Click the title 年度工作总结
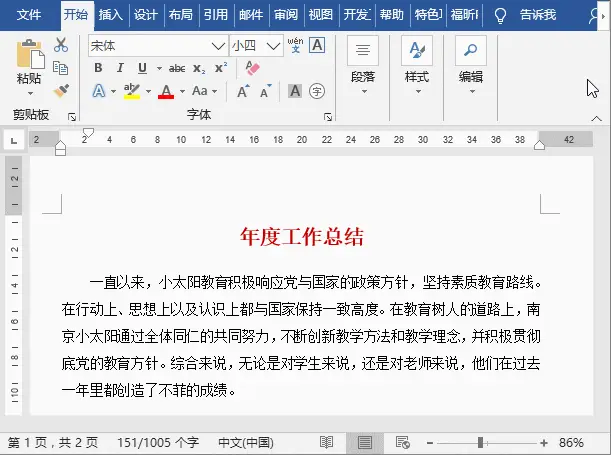 [302, 236]
